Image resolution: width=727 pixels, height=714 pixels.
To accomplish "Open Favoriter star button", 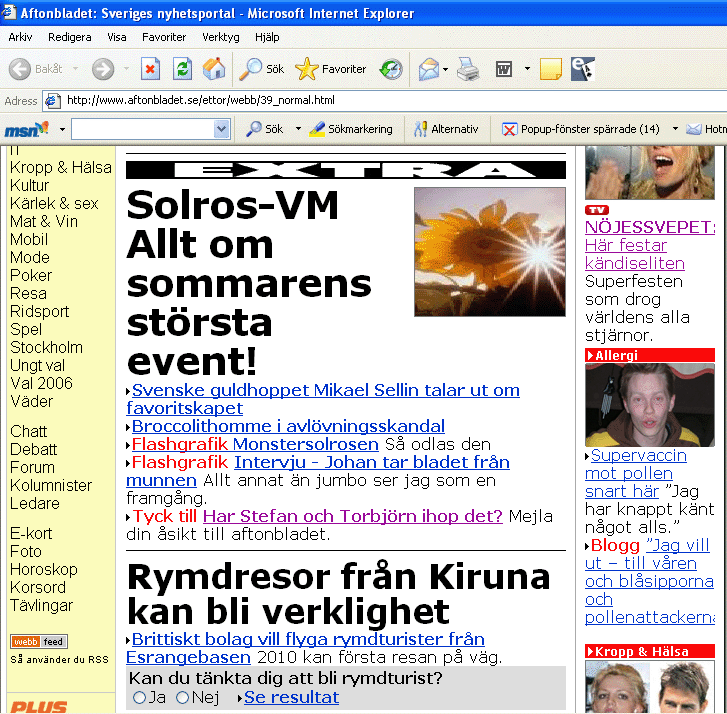I will pos(331,70).
